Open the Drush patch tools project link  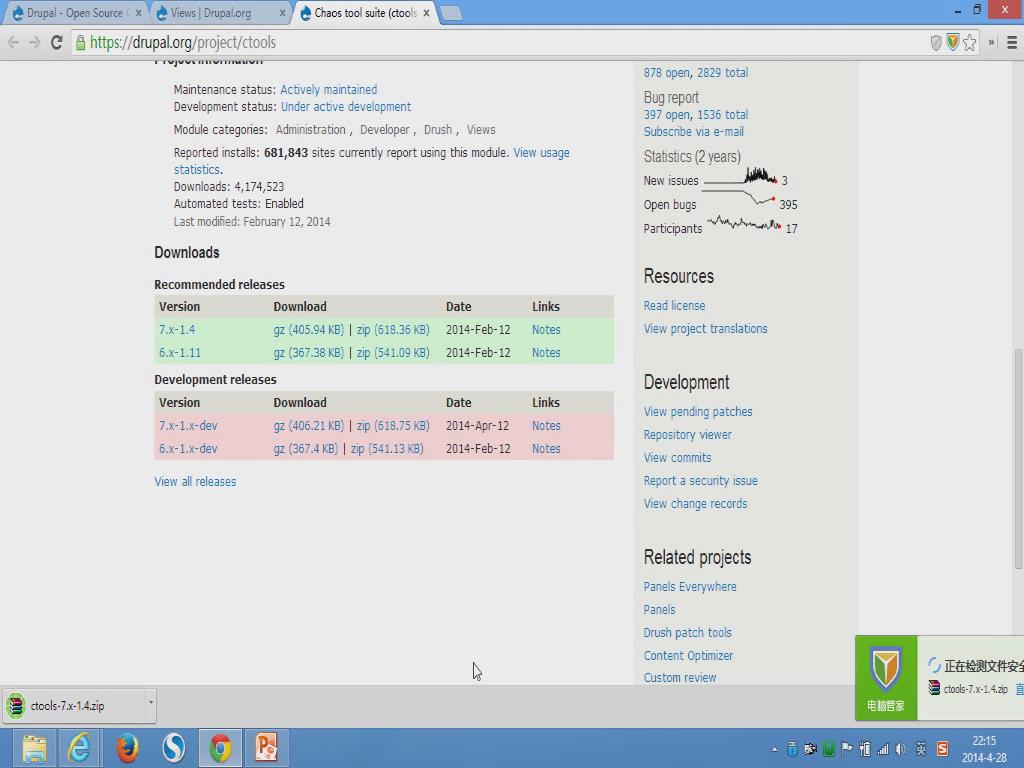pos(687,633)
